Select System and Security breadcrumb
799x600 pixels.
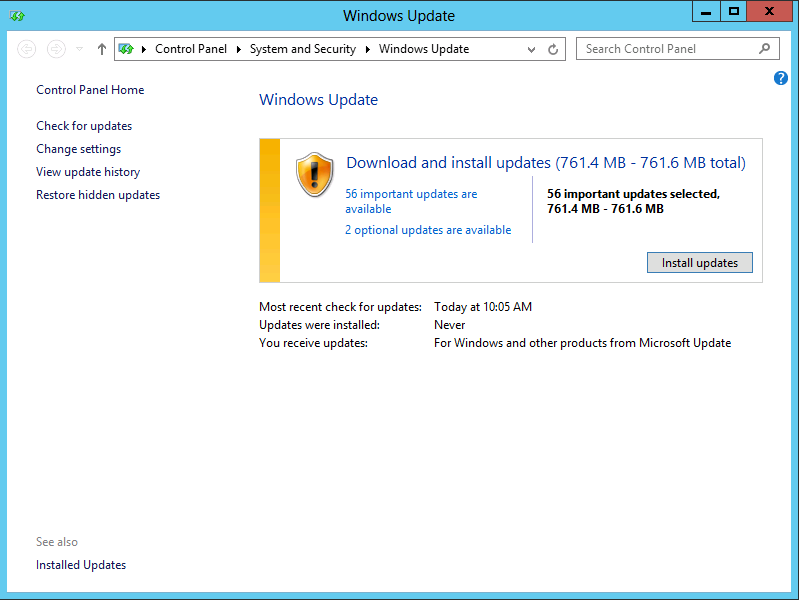[303, 49]
